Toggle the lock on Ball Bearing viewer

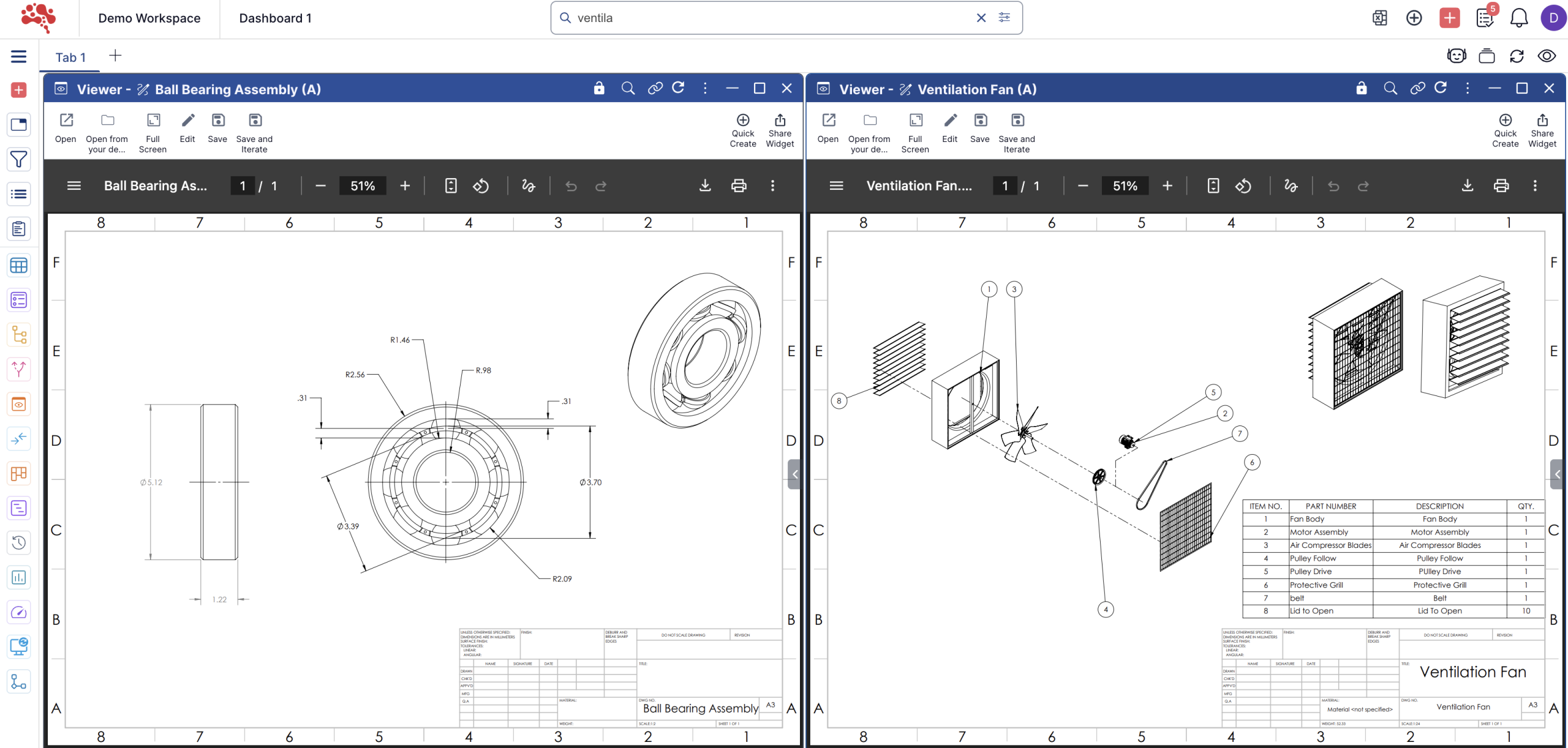(598, 88)
